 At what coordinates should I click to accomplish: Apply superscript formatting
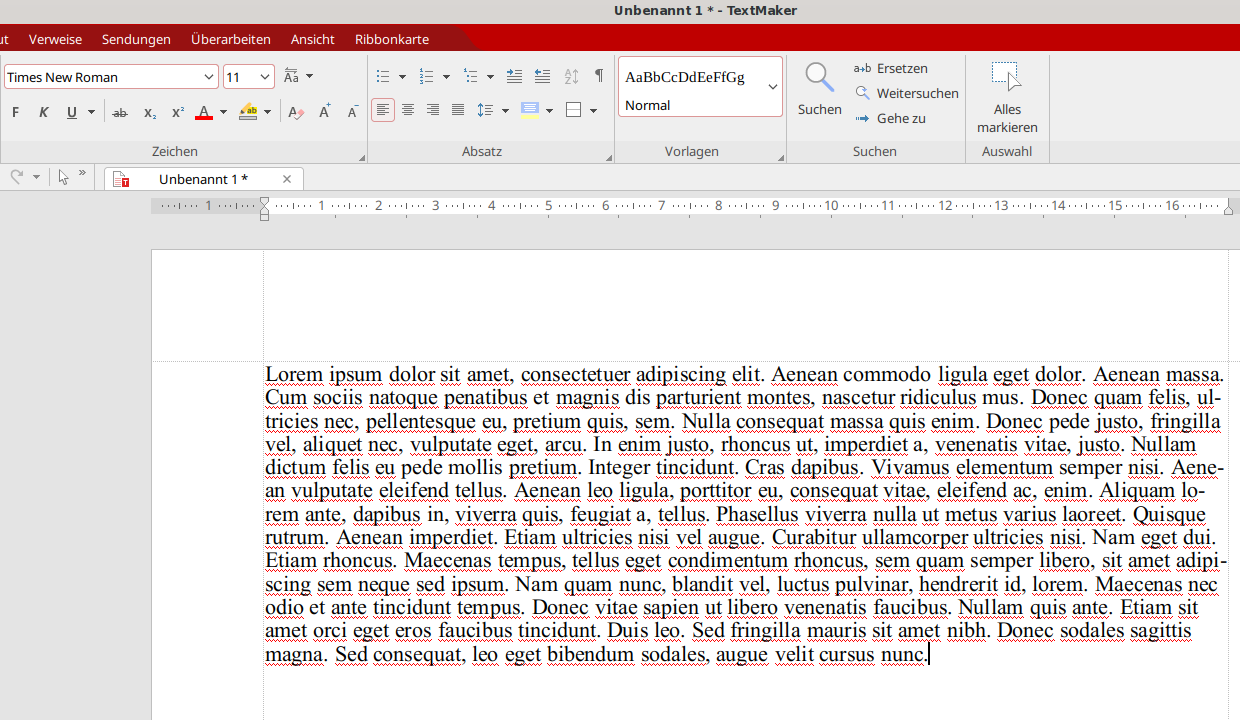[177, 112]
